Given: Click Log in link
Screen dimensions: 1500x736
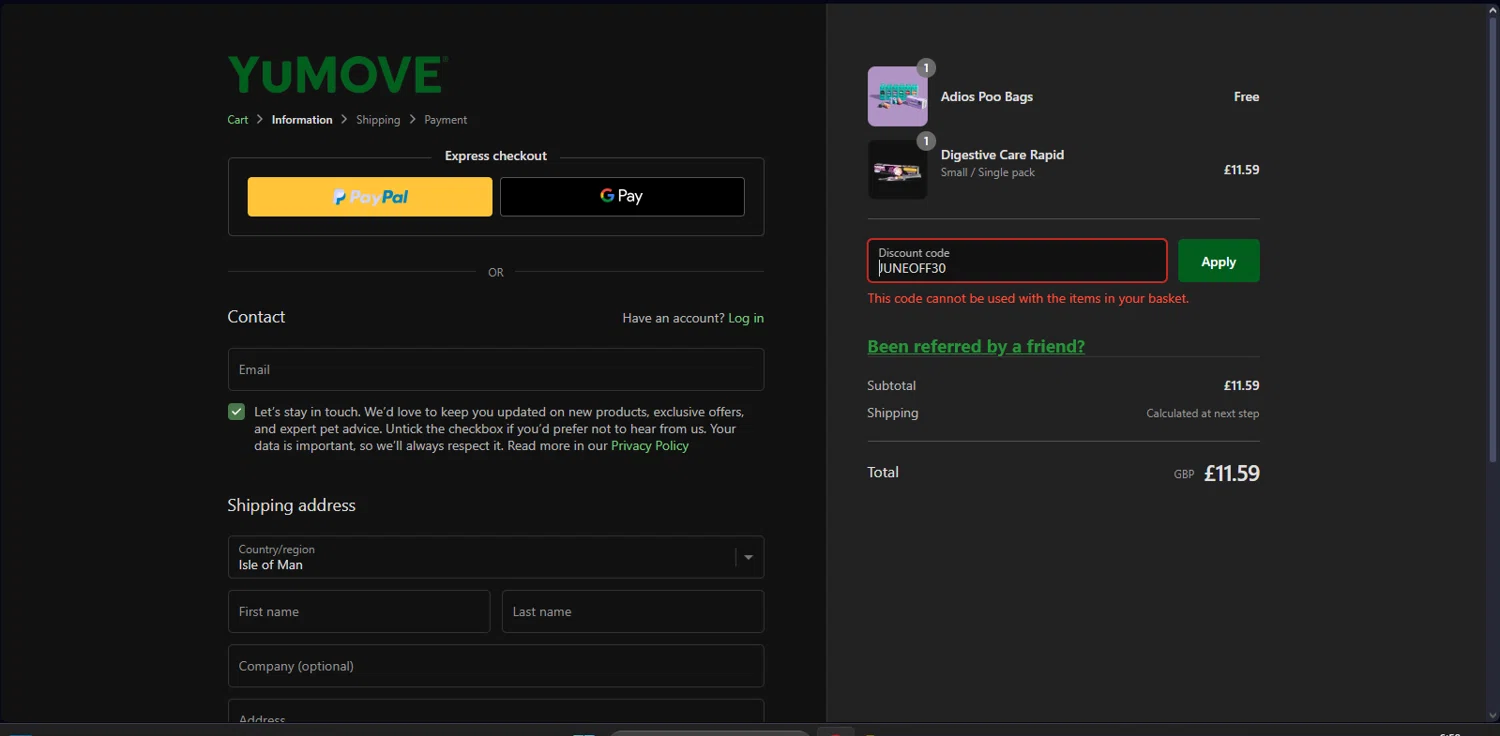Looking at the screenshot, I should click(x=746, y=318).
